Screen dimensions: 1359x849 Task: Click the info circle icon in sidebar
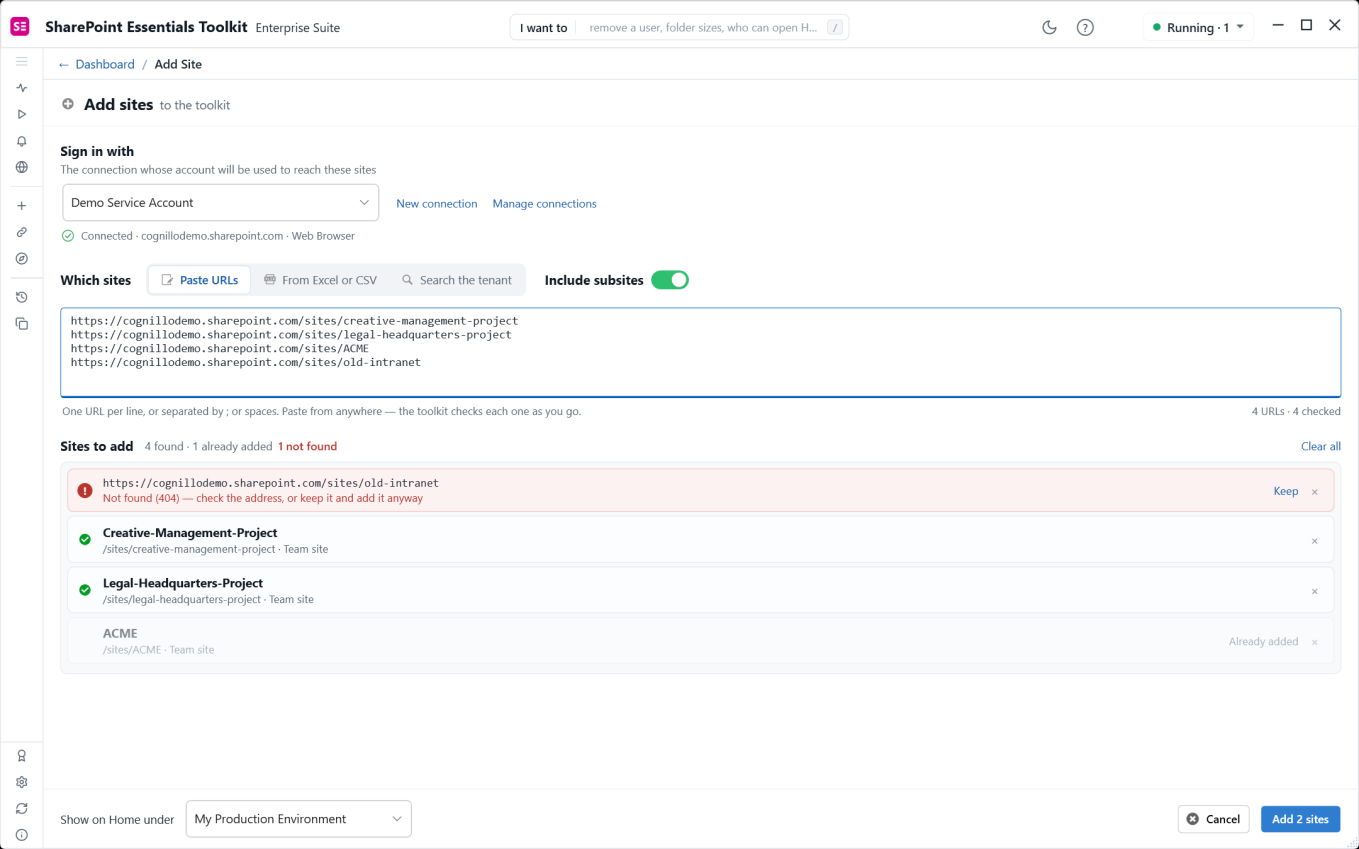click(21, 834)
